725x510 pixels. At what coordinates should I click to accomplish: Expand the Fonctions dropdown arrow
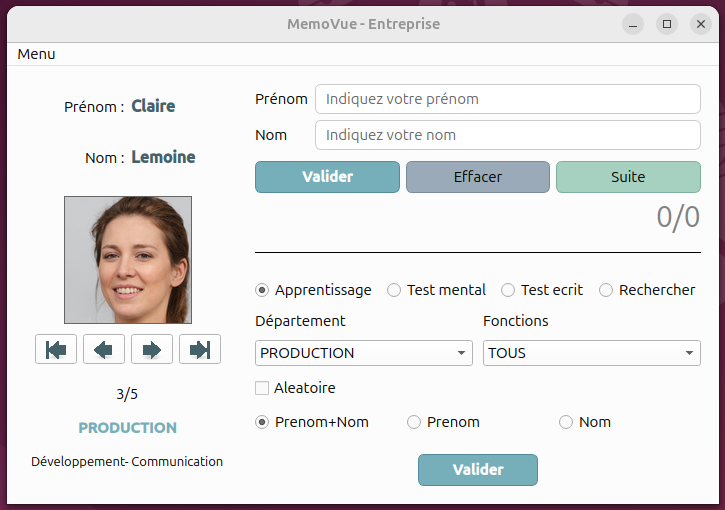coord(689,353)
